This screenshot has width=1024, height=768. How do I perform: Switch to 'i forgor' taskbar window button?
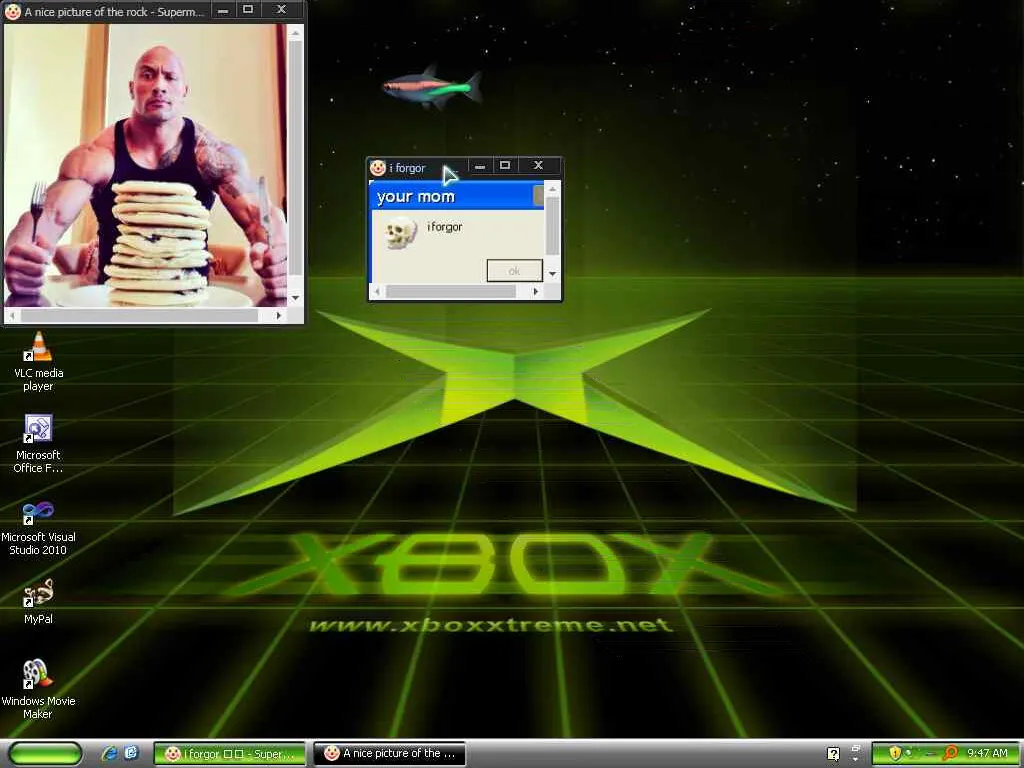point(230,754)
